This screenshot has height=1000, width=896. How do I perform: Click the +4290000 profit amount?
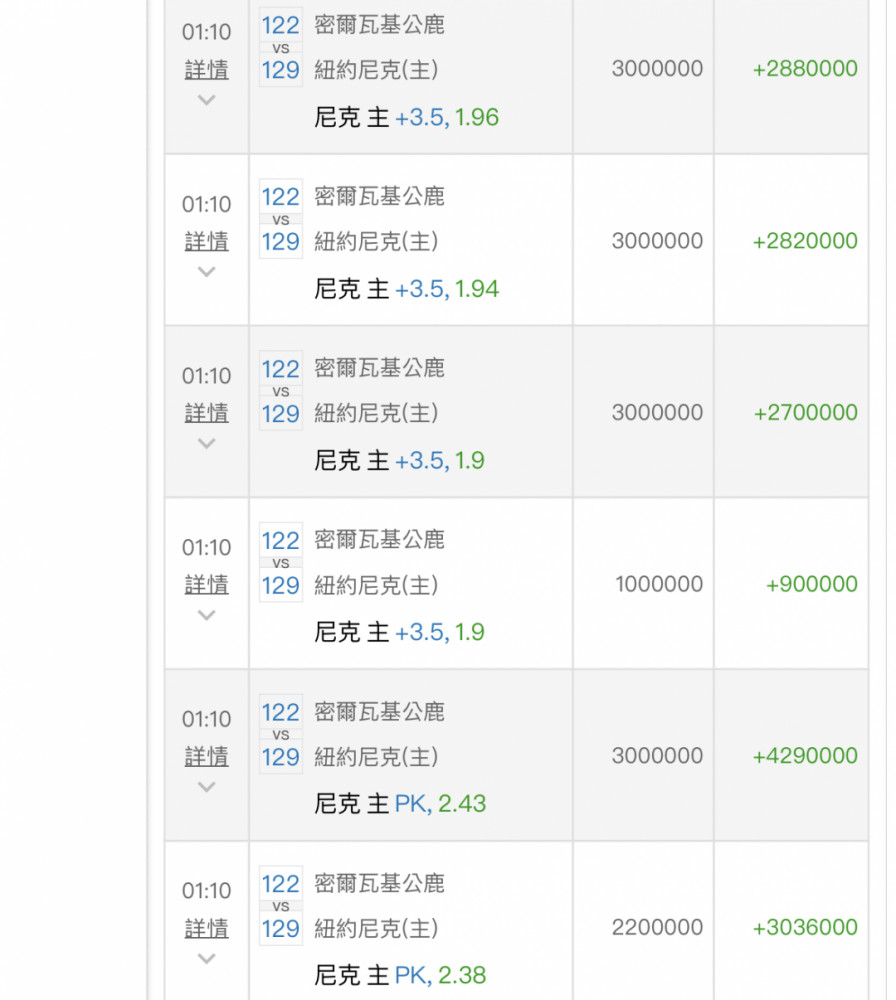pyautogui.click(x=805, y=756)
